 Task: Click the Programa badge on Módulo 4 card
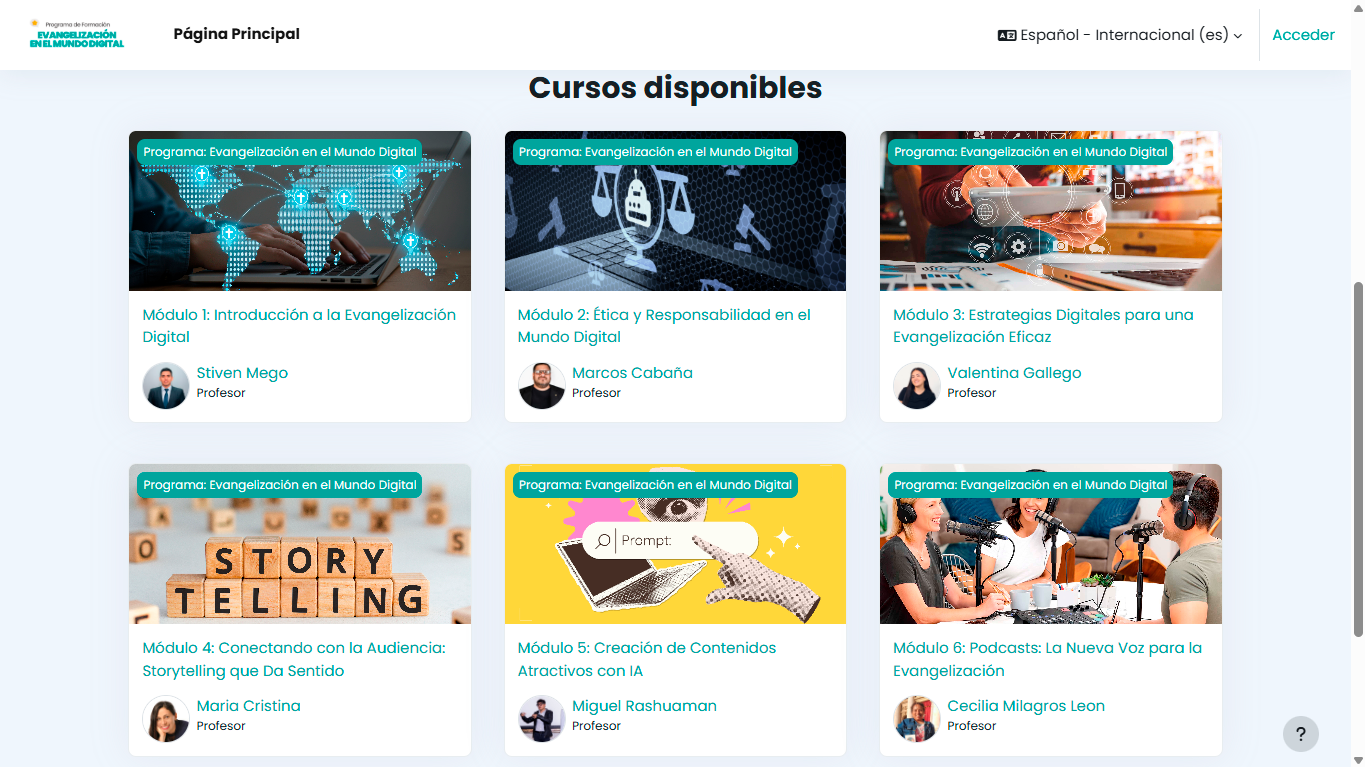(280, 485)
